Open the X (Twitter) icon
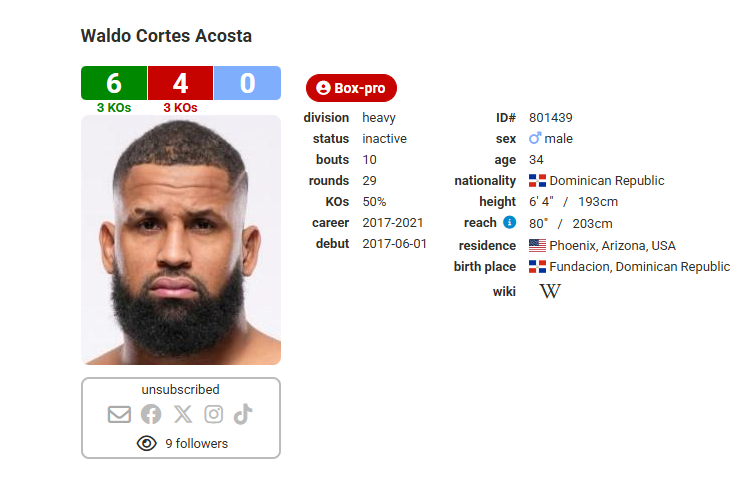 pyautogui.click(x=182, y=414)
